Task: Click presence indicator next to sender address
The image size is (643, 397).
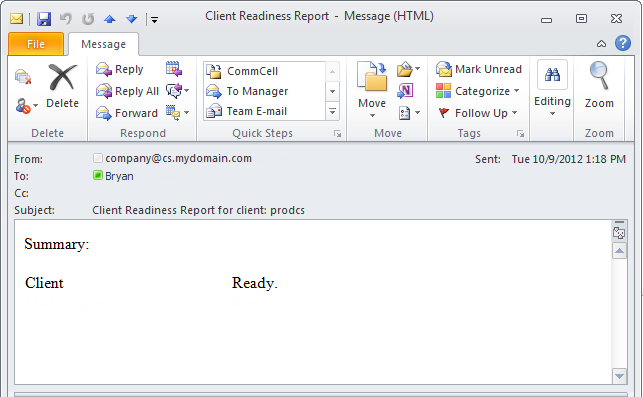Action: click(x=98, y=158)
